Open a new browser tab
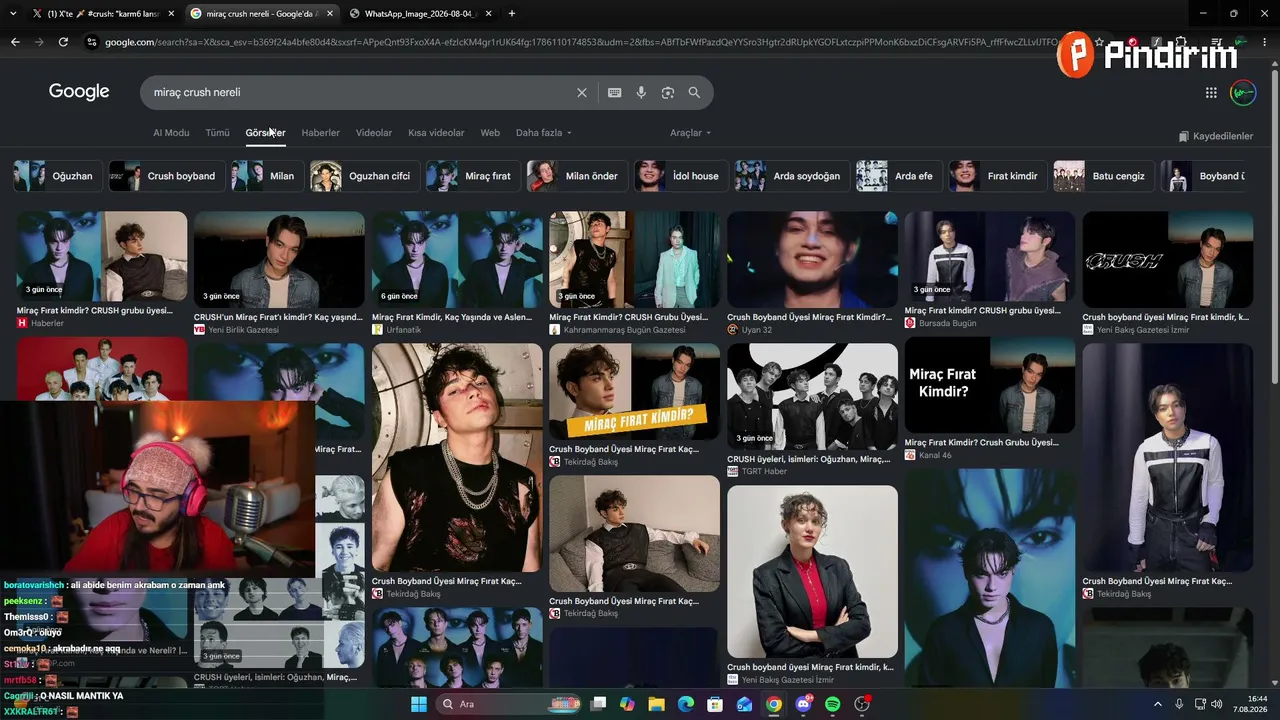Viewport: 1280px width, 720px height. point(512,13)
